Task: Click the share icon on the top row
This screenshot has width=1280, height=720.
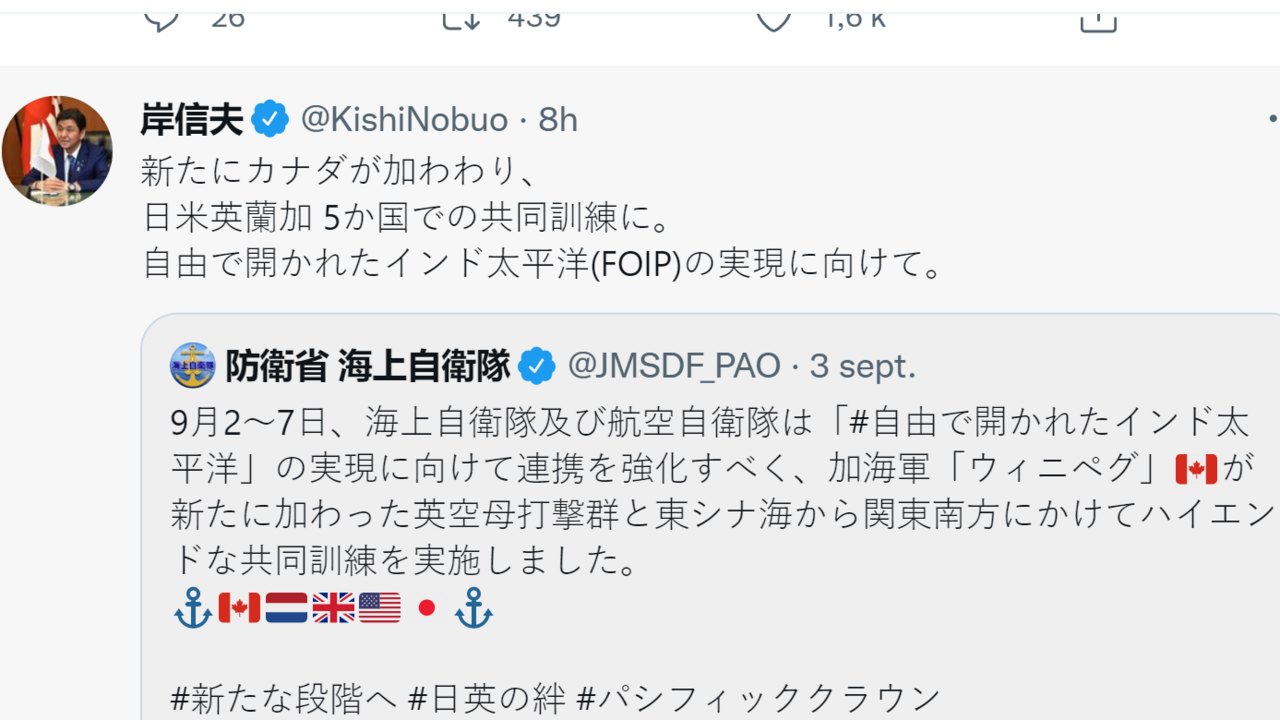Action: pos(1097,17)
